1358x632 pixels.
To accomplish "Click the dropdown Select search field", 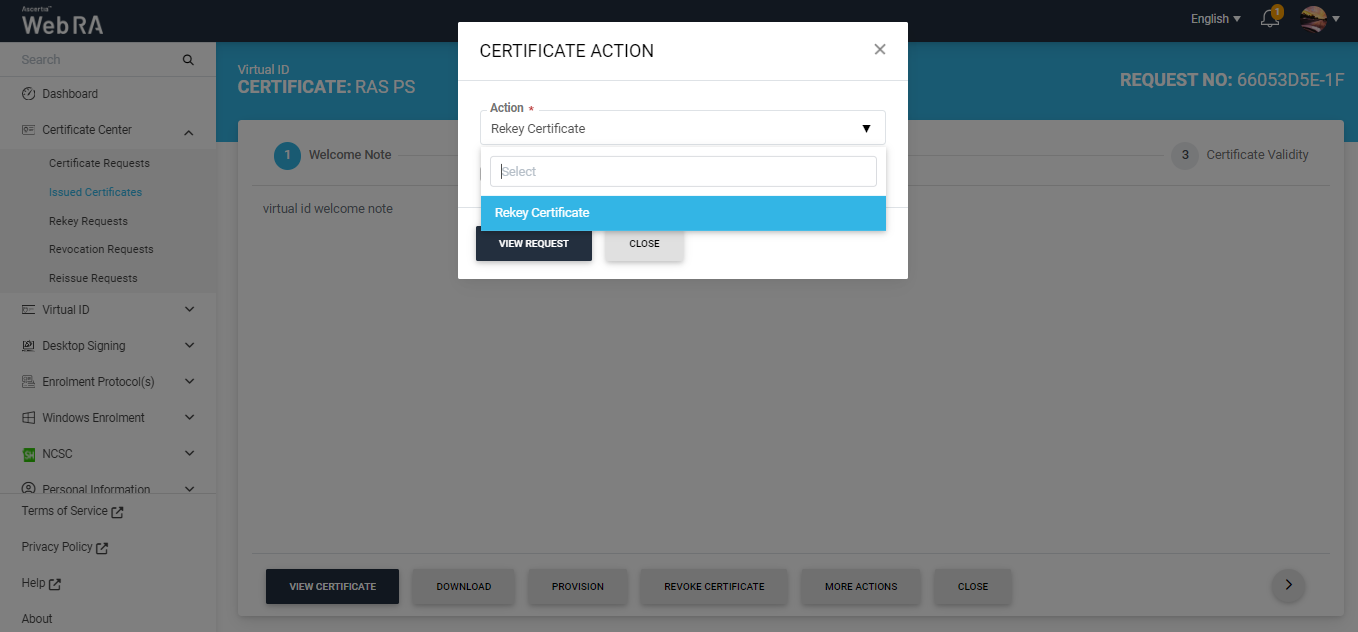I will point(682,172).
